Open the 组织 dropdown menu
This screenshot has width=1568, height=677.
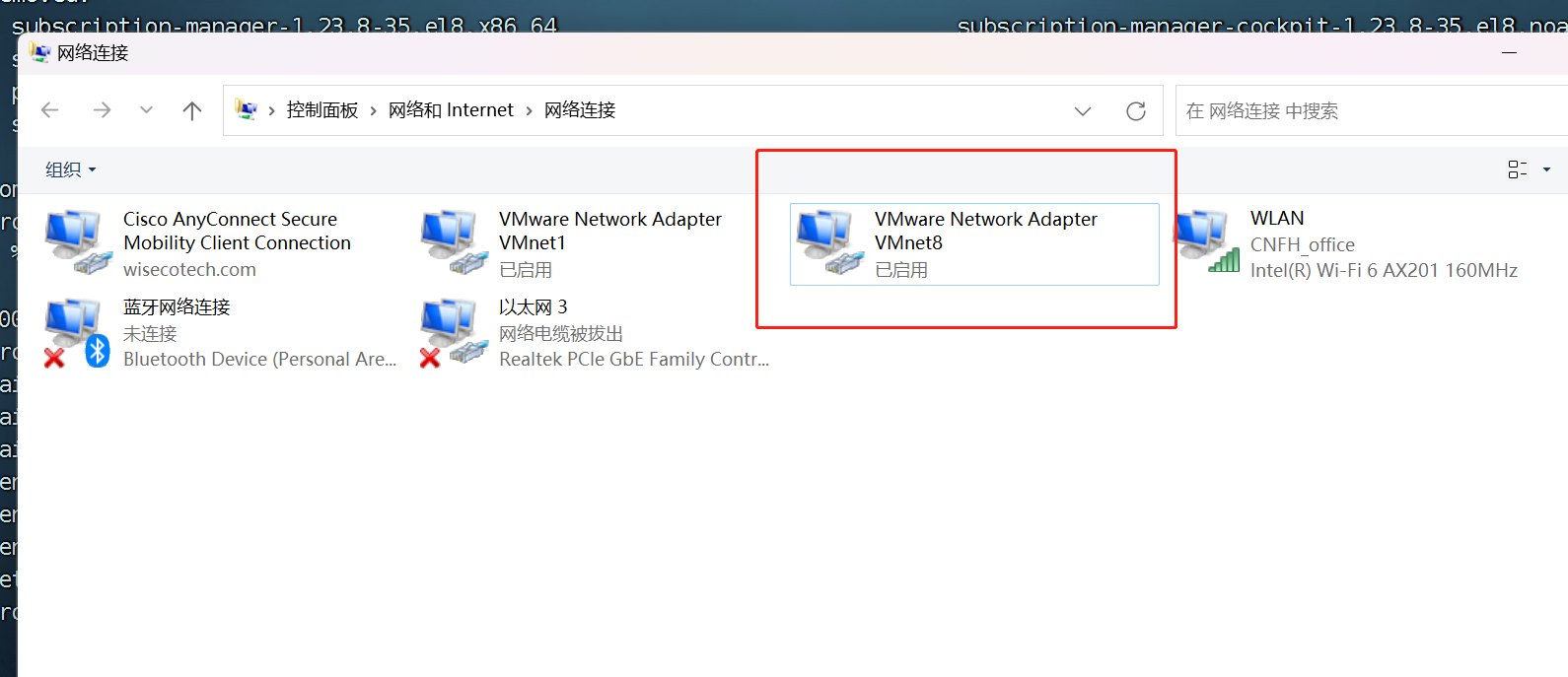pyautogui.click(x=71, y=169)
